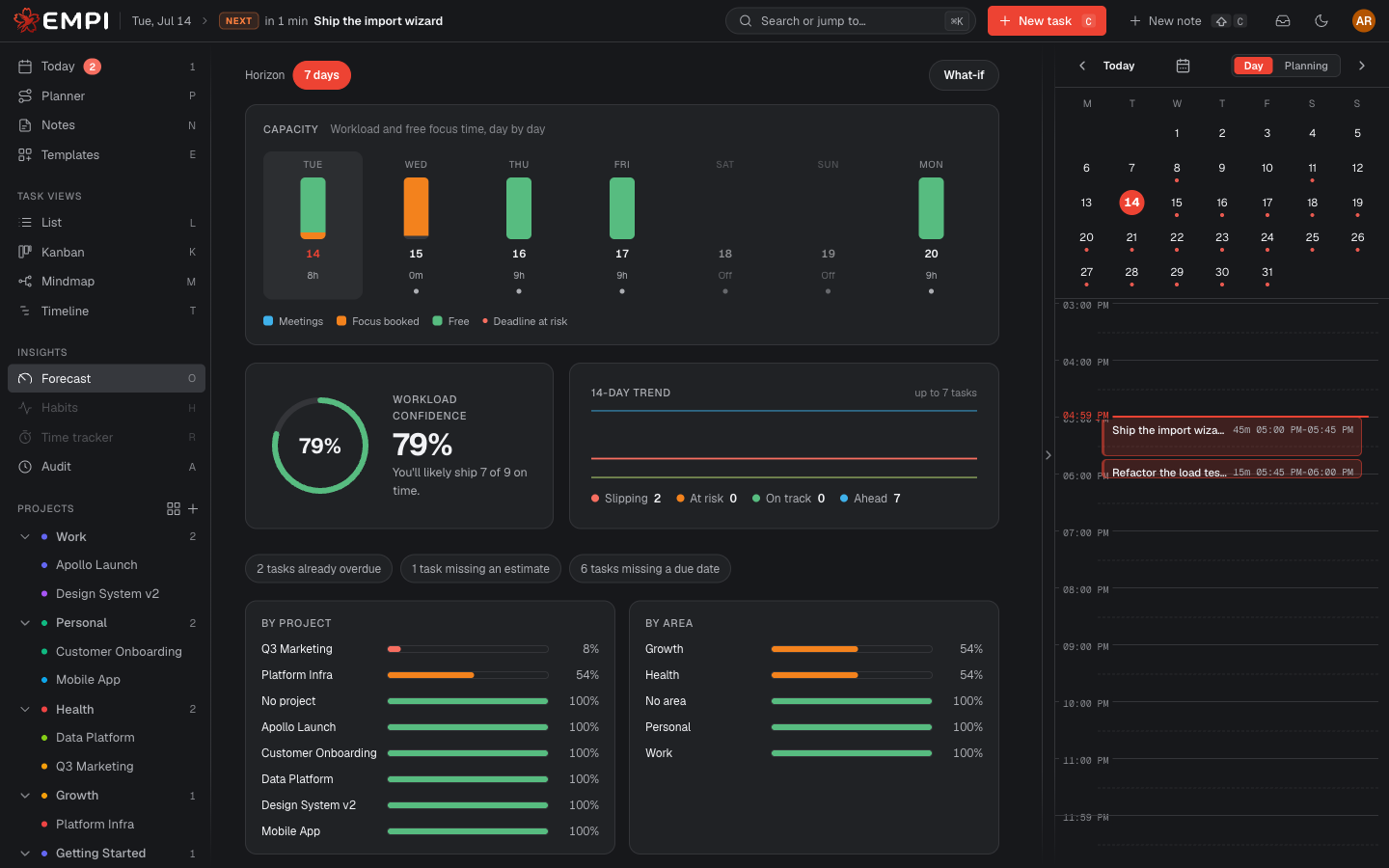Add new project plus icon
The width and height of the screenshot is (1389, 868).
(x=193, y=508)
